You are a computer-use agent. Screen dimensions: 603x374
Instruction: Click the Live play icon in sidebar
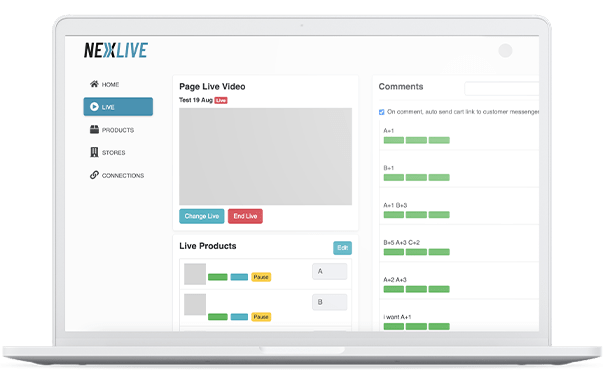94,106
